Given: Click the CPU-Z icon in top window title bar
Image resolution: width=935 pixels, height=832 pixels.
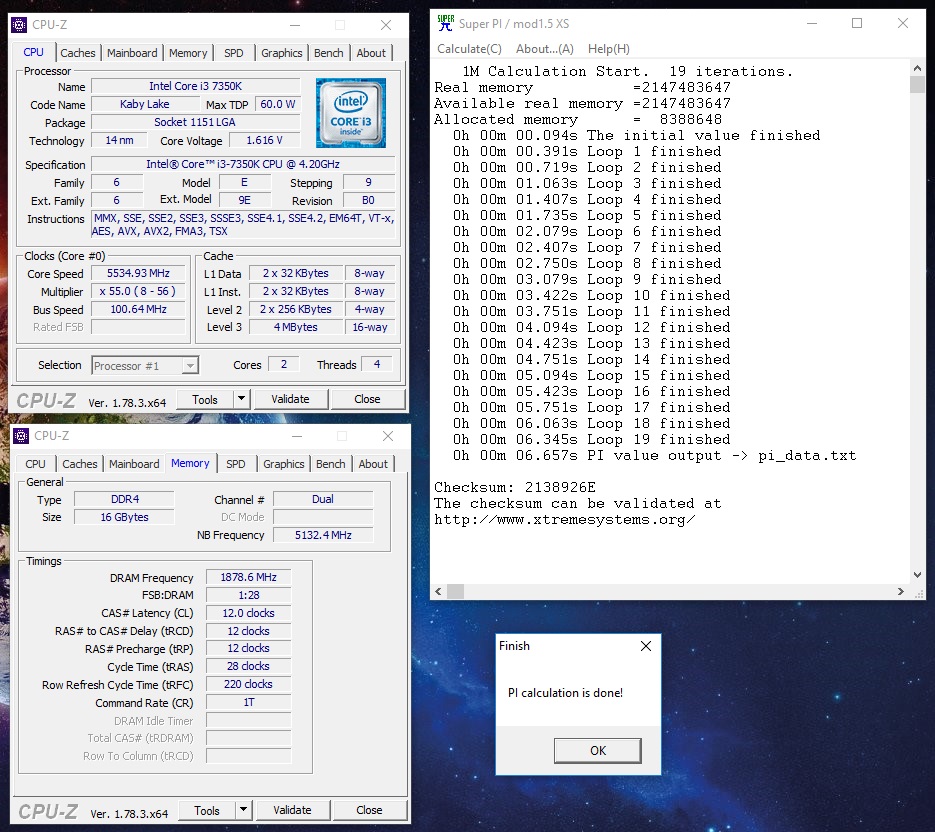Looking at the screenshot, I should point(20,24).
